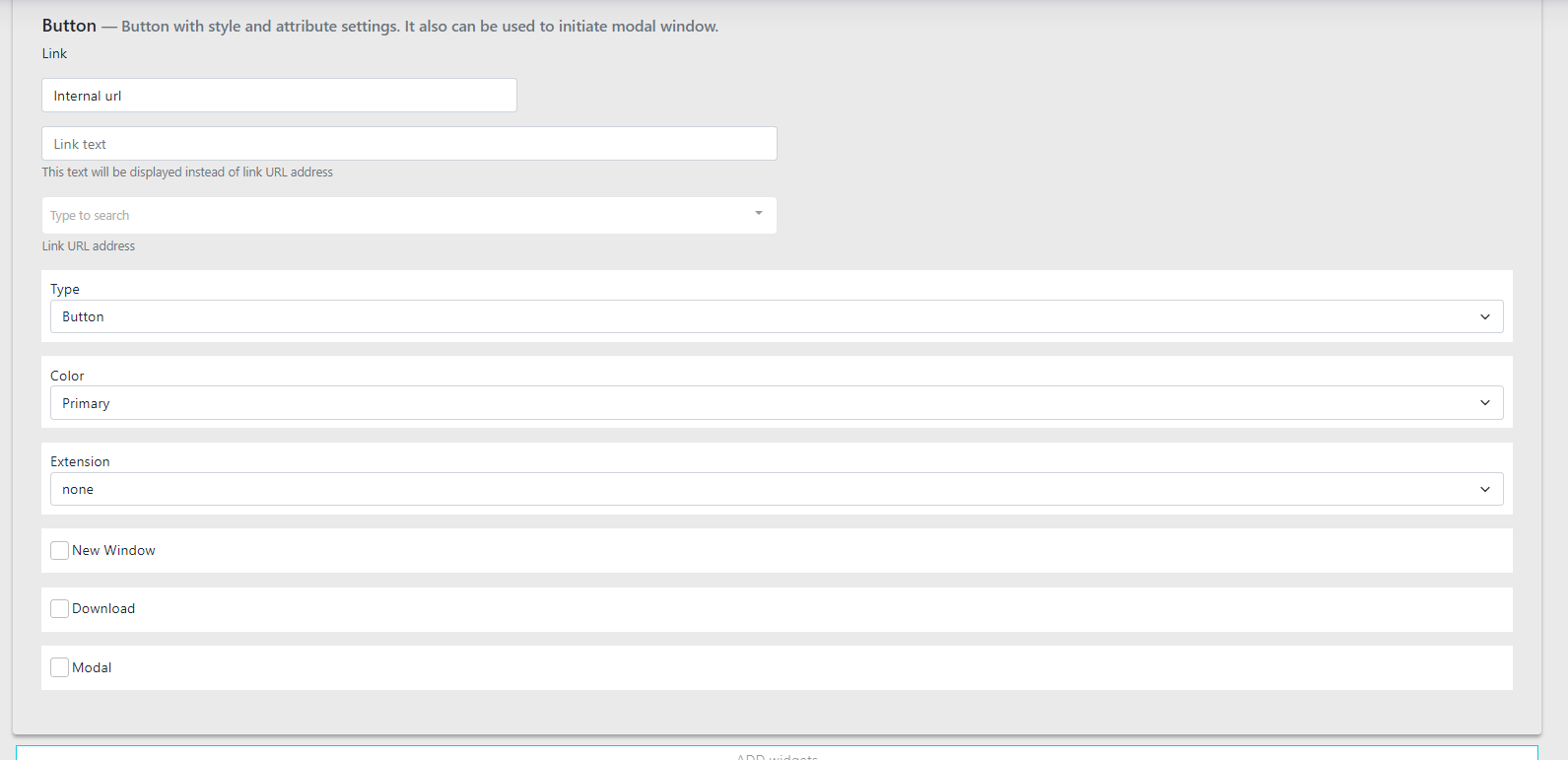
Task: Enable the New Window checkbox
Action: 60,550
